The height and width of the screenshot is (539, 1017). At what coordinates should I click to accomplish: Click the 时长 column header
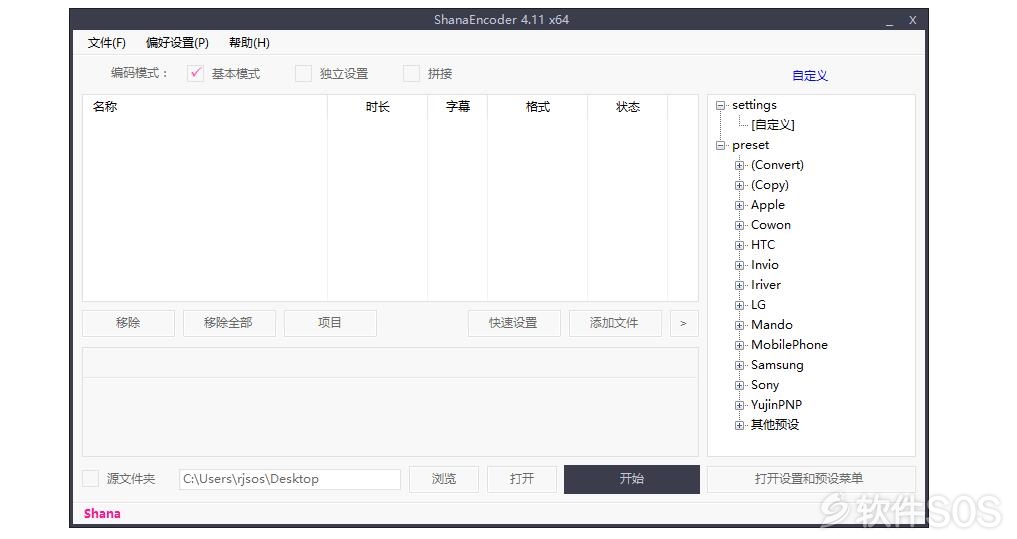click(377, 106)
